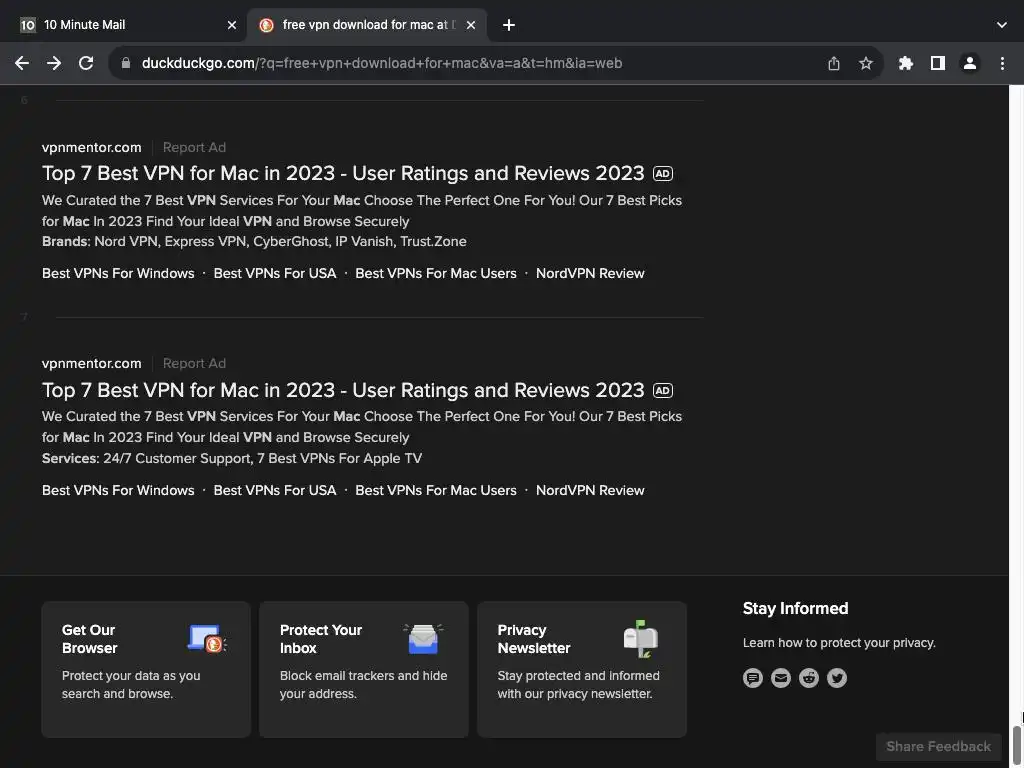Viewport: 1024px width, 768px height.
Task: Open vpnmentor.com domain of the first ad
Action: tap(91, 148)
